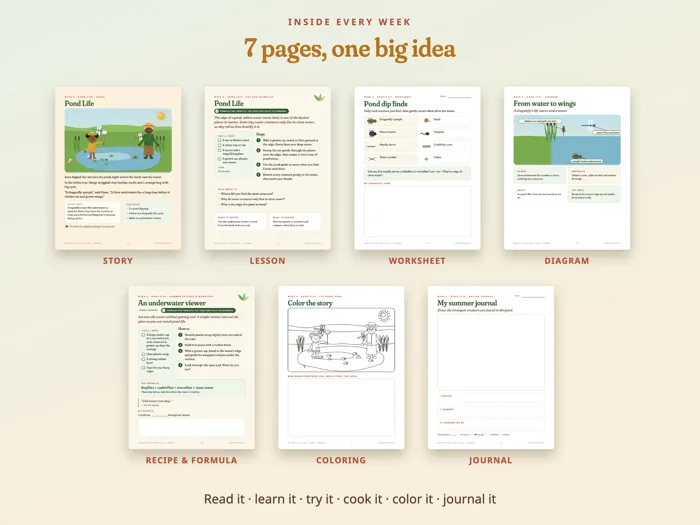
Task: Click the '7 pages, one big idea' headline
Action: [x=350, y=49]
